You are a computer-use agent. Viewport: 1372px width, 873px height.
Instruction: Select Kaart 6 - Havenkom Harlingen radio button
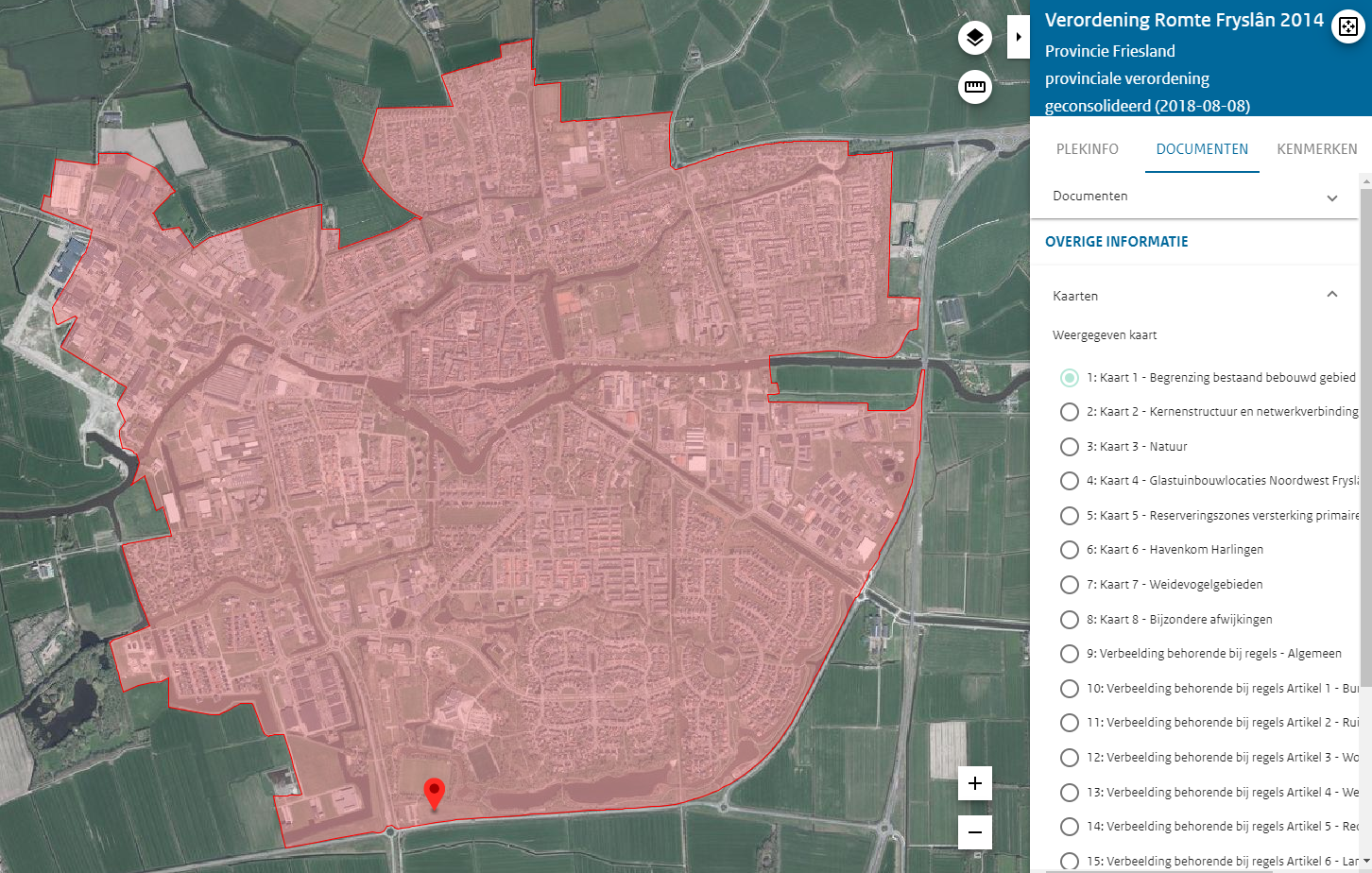coord(1070,550)
